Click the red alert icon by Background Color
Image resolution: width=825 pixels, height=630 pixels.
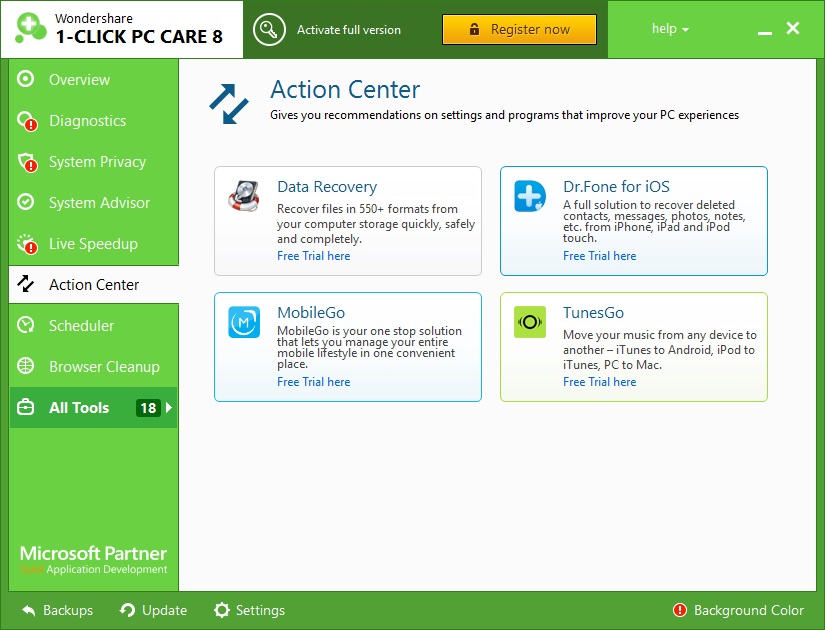click(680, 610)
